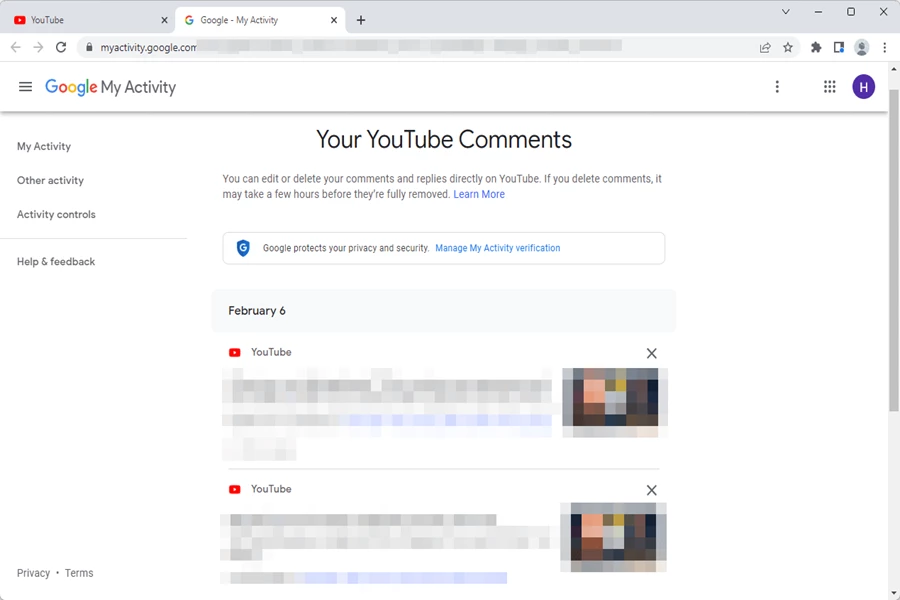Open the browser extensions puzzle icon
The height and width of the screenshot is (600, 900).
[816, 48]
